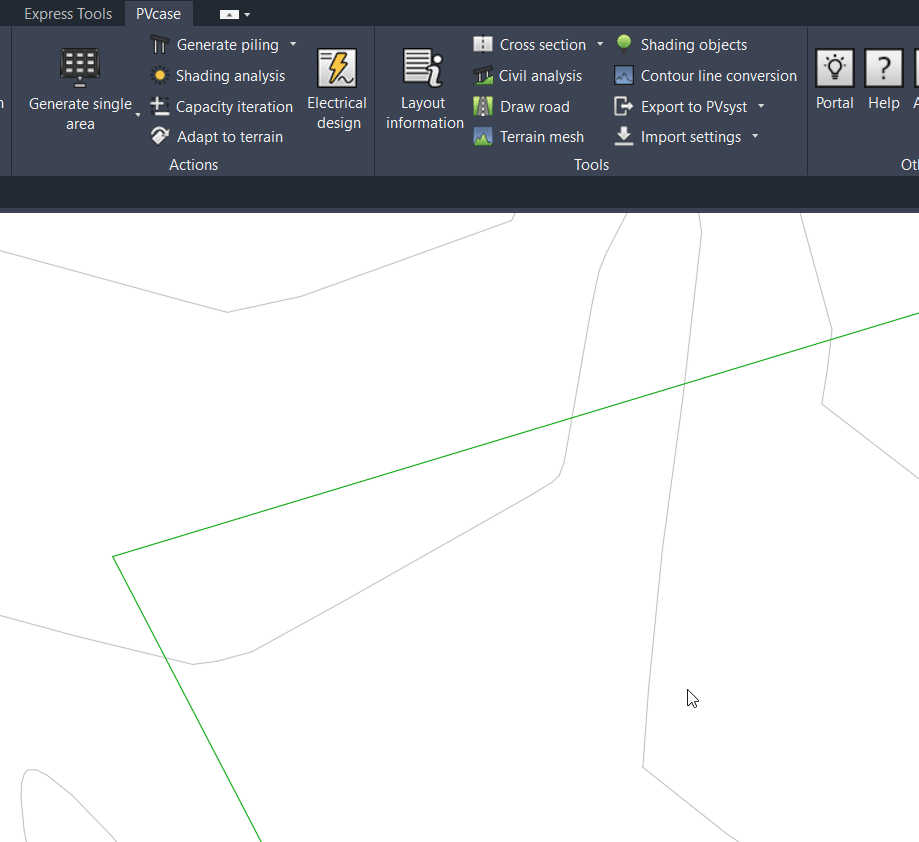Click the Draw road label text

pos(535,107)
